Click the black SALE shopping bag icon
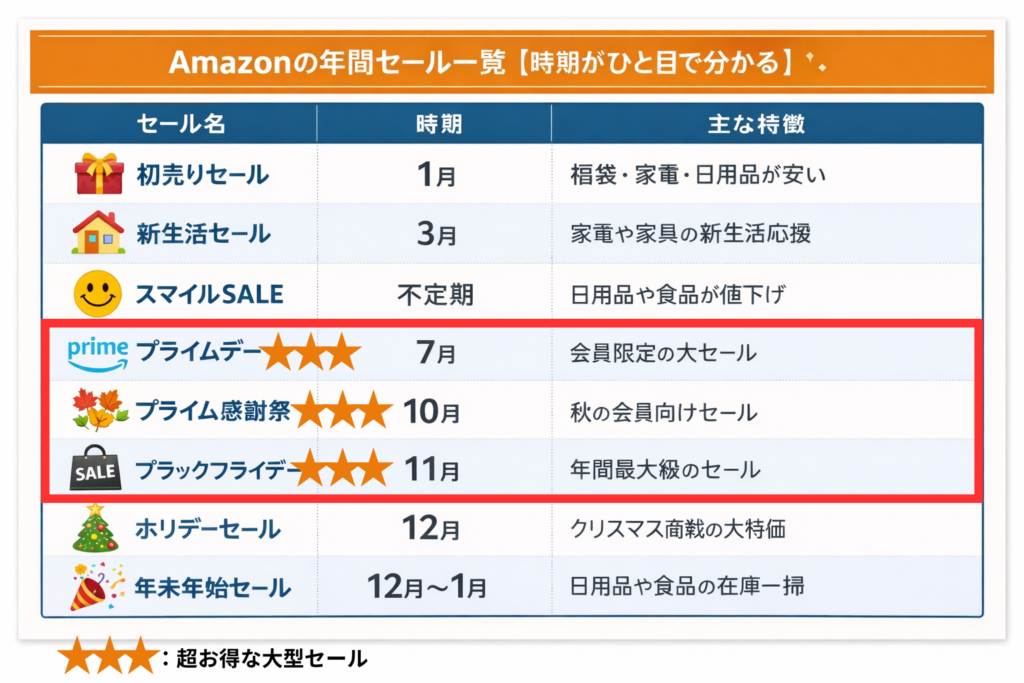Image resolution: width=1024 pixels, height=683 pixels. click(x=97, y=469)
